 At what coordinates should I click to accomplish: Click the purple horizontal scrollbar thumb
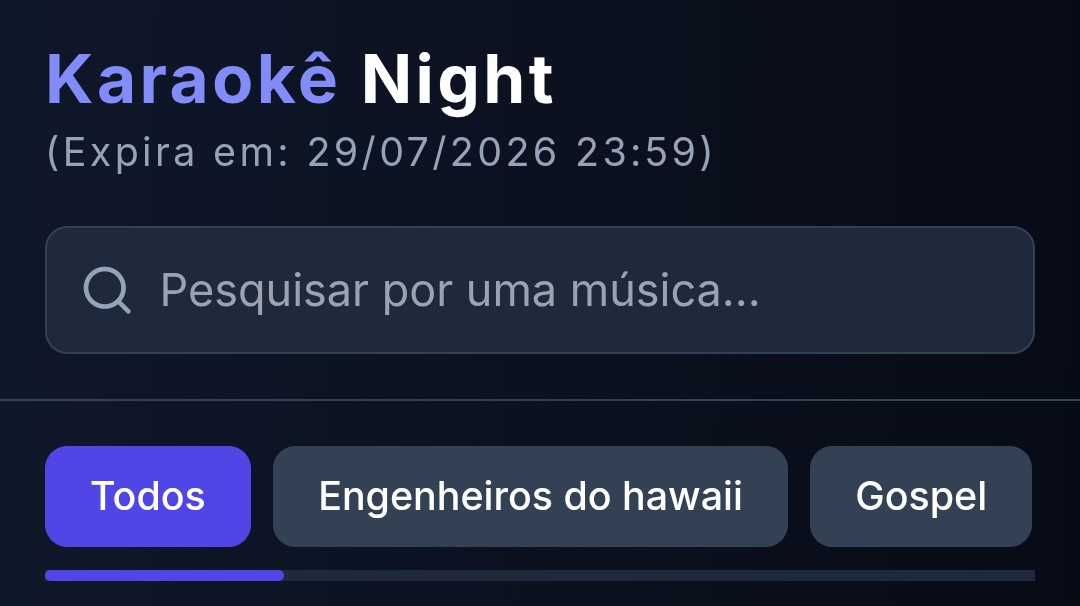[165, 576]
